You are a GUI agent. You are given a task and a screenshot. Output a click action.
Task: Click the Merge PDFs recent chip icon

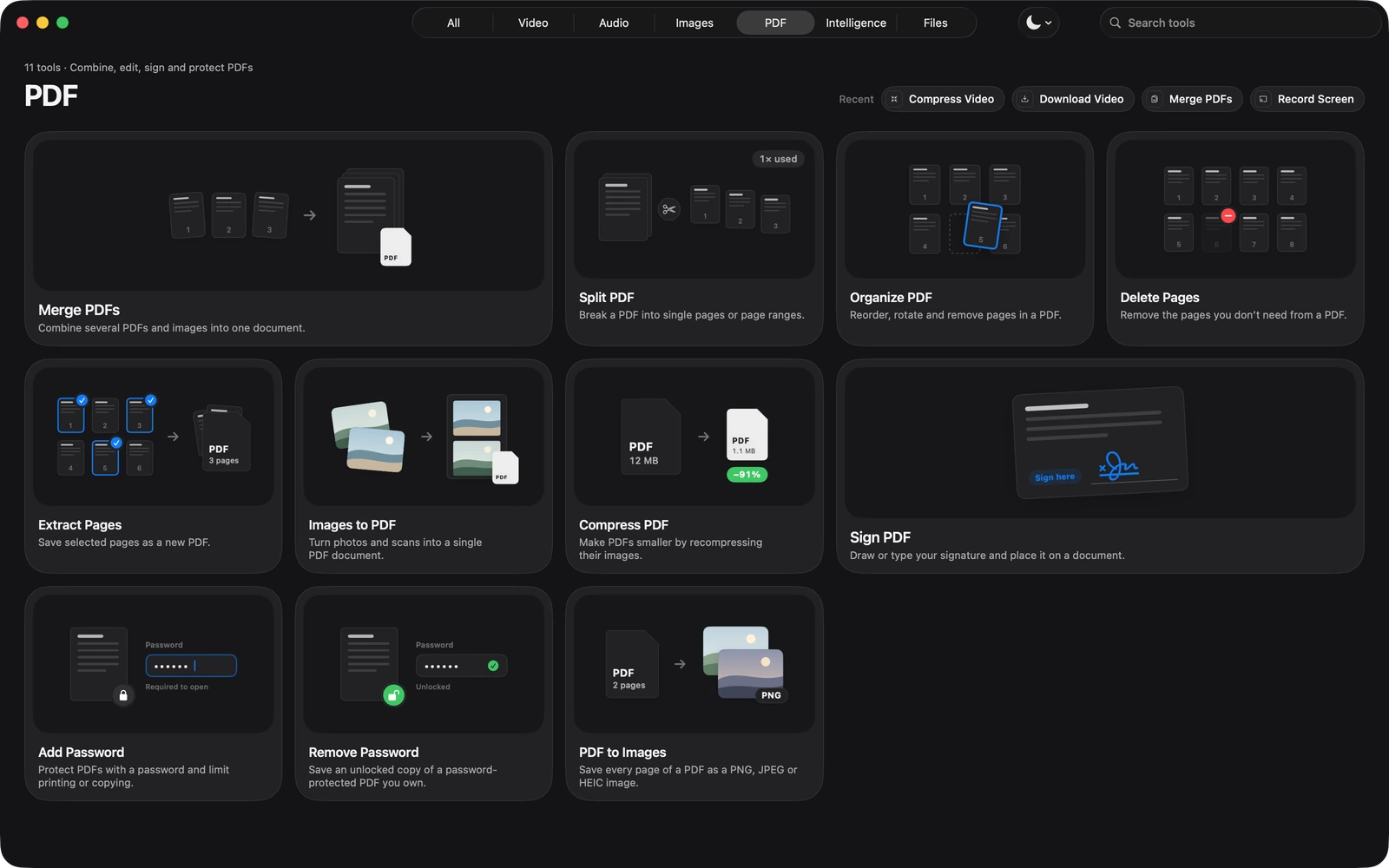1155,99
